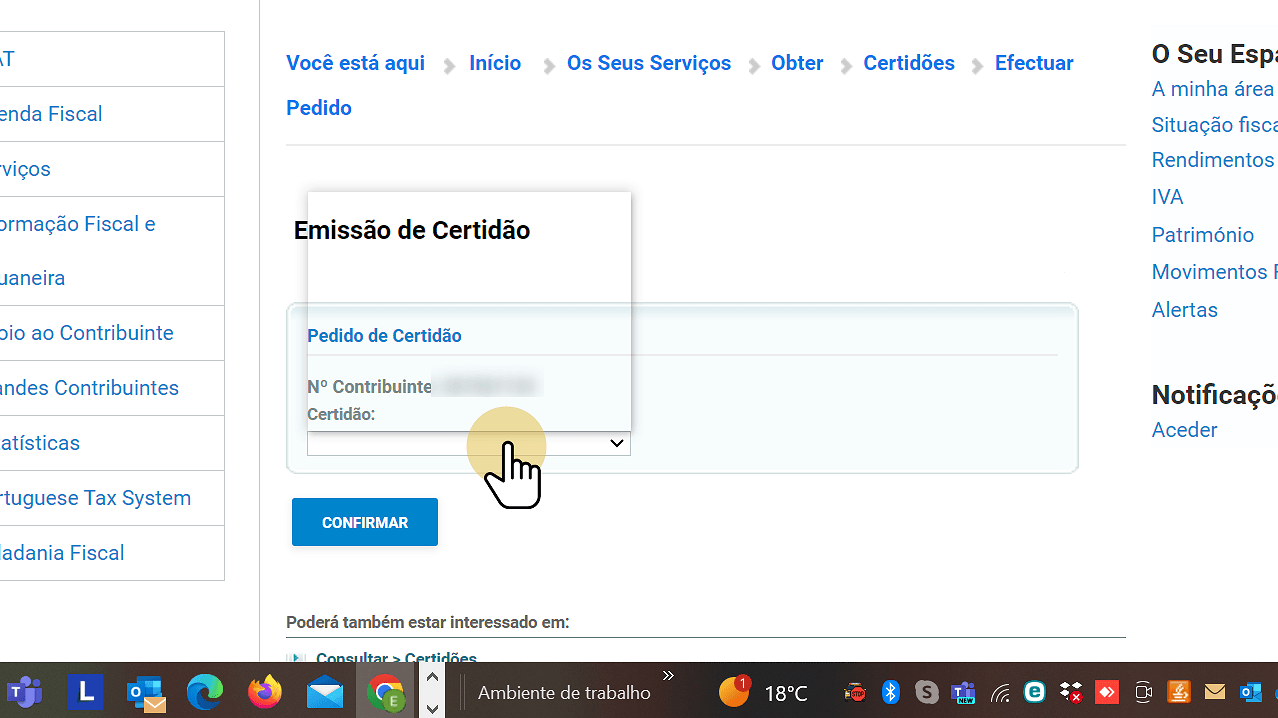Navigate to Certidões in the breadcrumb
The height and width of the screenshot is (718, 1278).
908,63
